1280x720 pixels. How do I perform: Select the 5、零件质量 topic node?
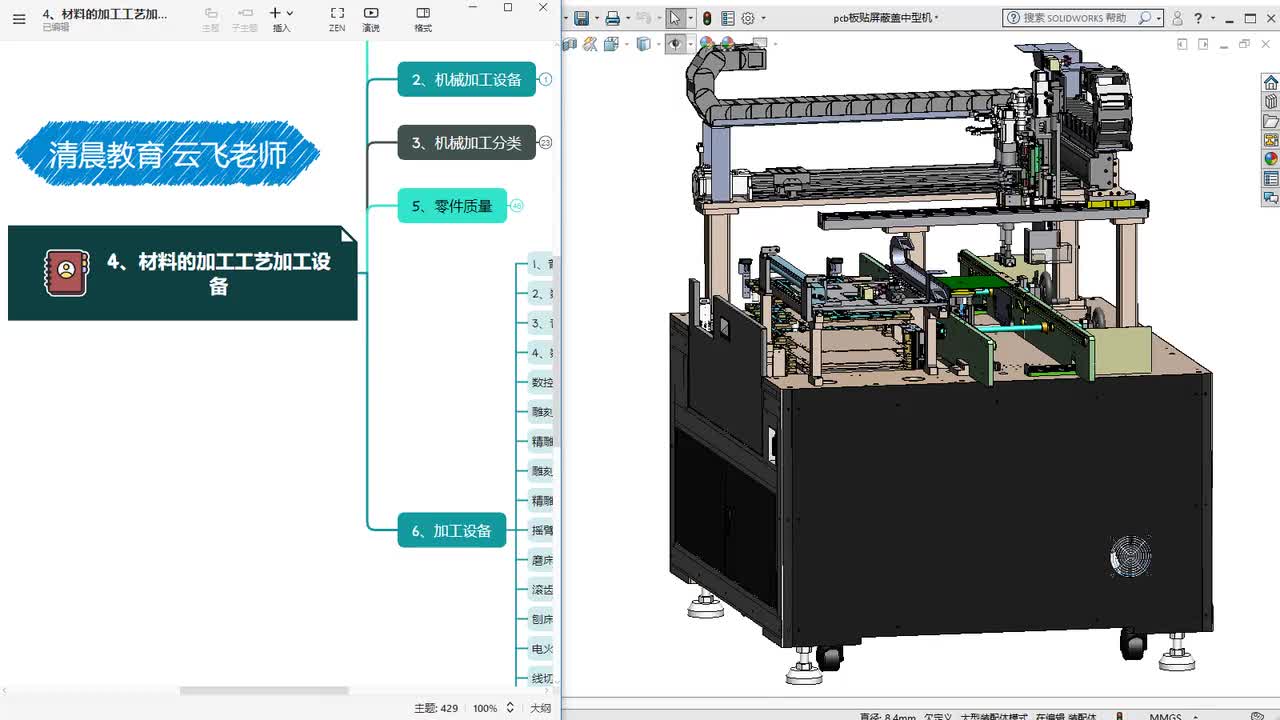click(x=452, y=206)
